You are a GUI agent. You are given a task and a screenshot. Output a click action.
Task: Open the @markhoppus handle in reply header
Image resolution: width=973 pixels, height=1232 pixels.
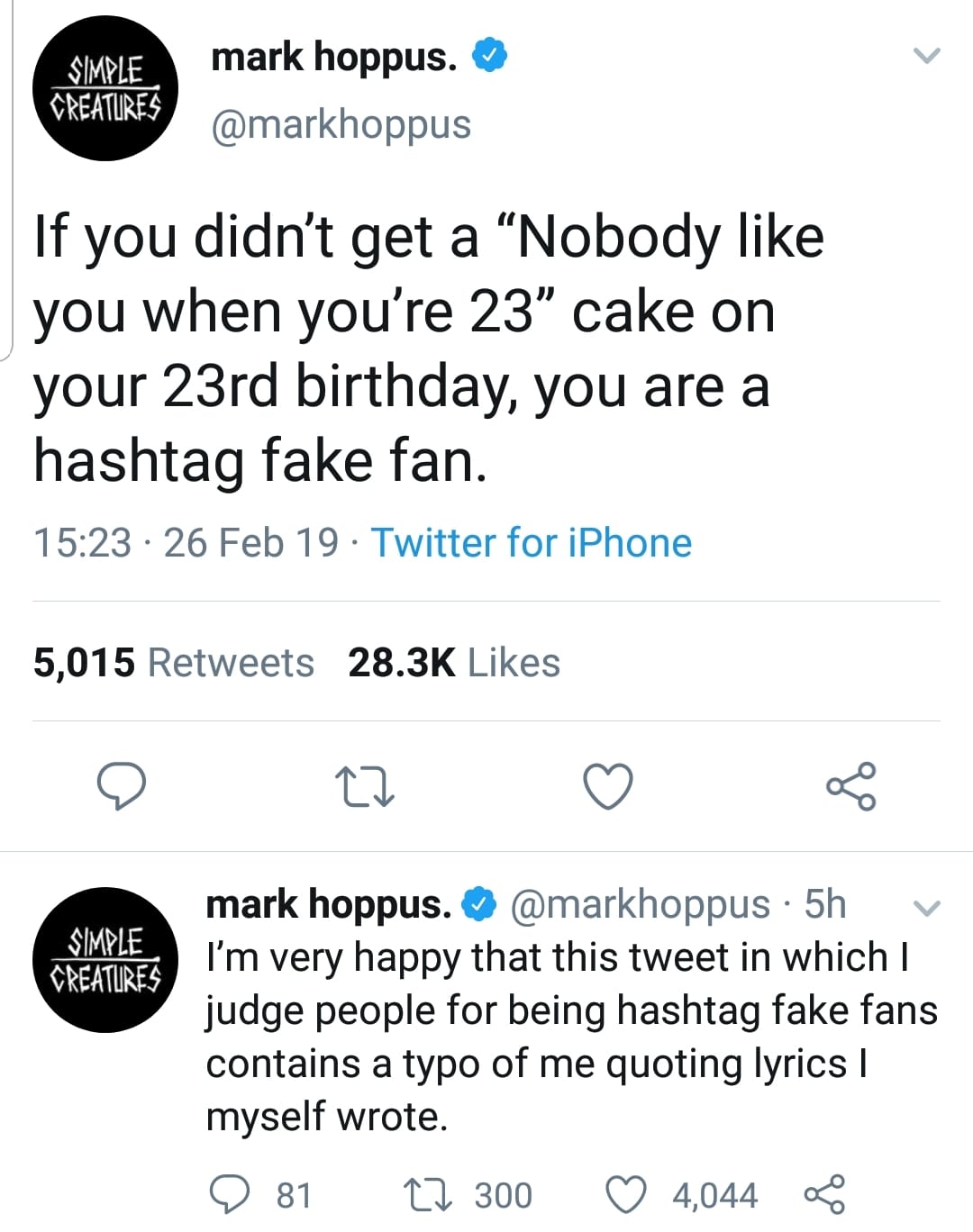641,904
